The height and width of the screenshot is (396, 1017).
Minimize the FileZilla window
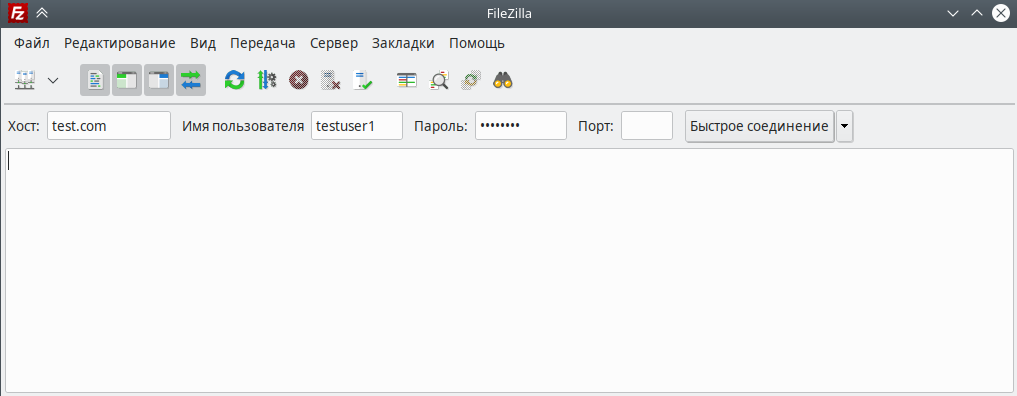(x=953, y=13)
